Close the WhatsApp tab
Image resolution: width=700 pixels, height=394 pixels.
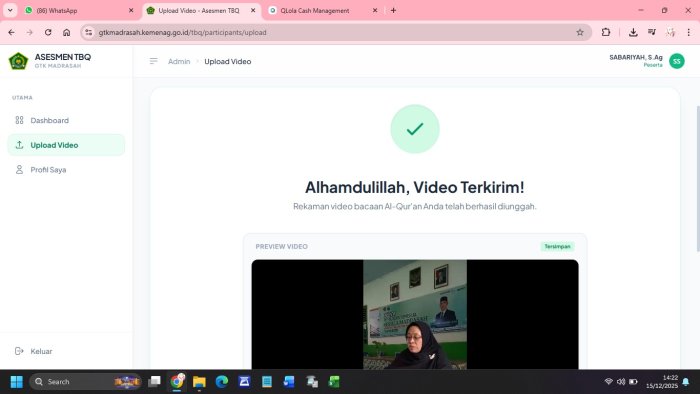[131, 10]
